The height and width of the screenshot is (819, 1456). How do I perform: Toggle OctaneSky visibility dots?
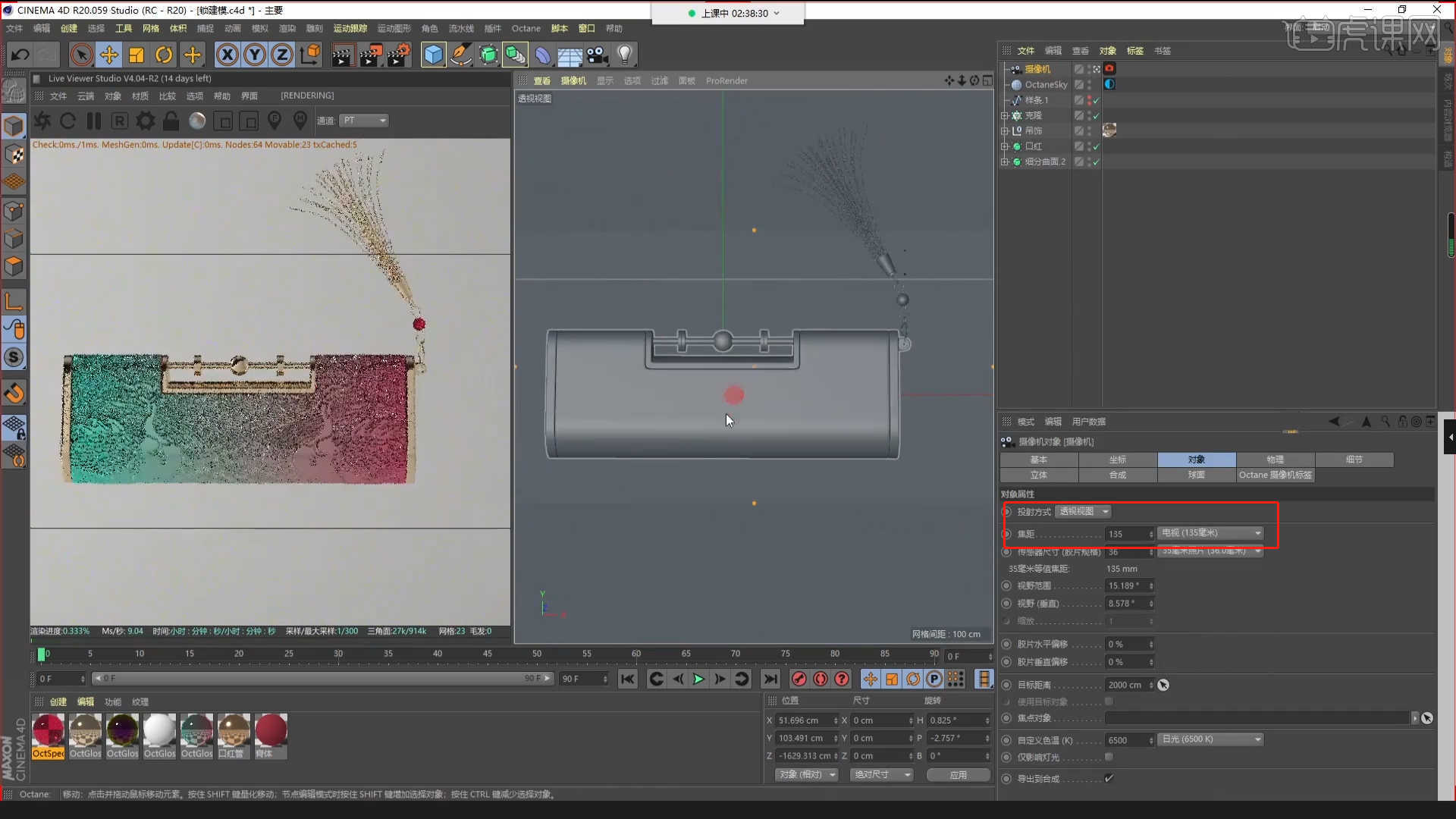coord(1090,84)
